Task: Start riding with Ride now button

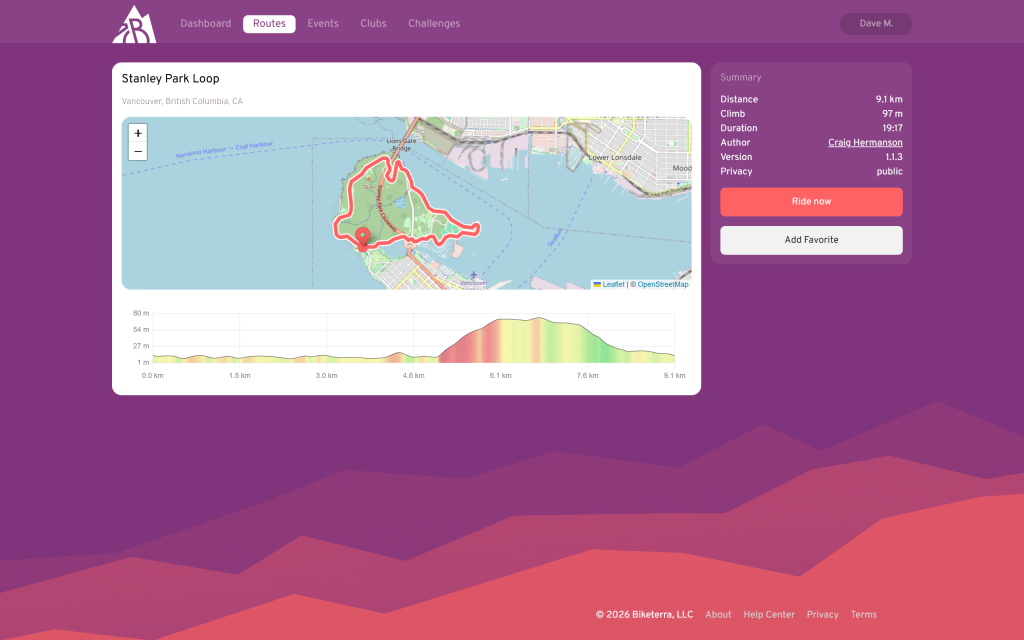Action: click(811, 202)
